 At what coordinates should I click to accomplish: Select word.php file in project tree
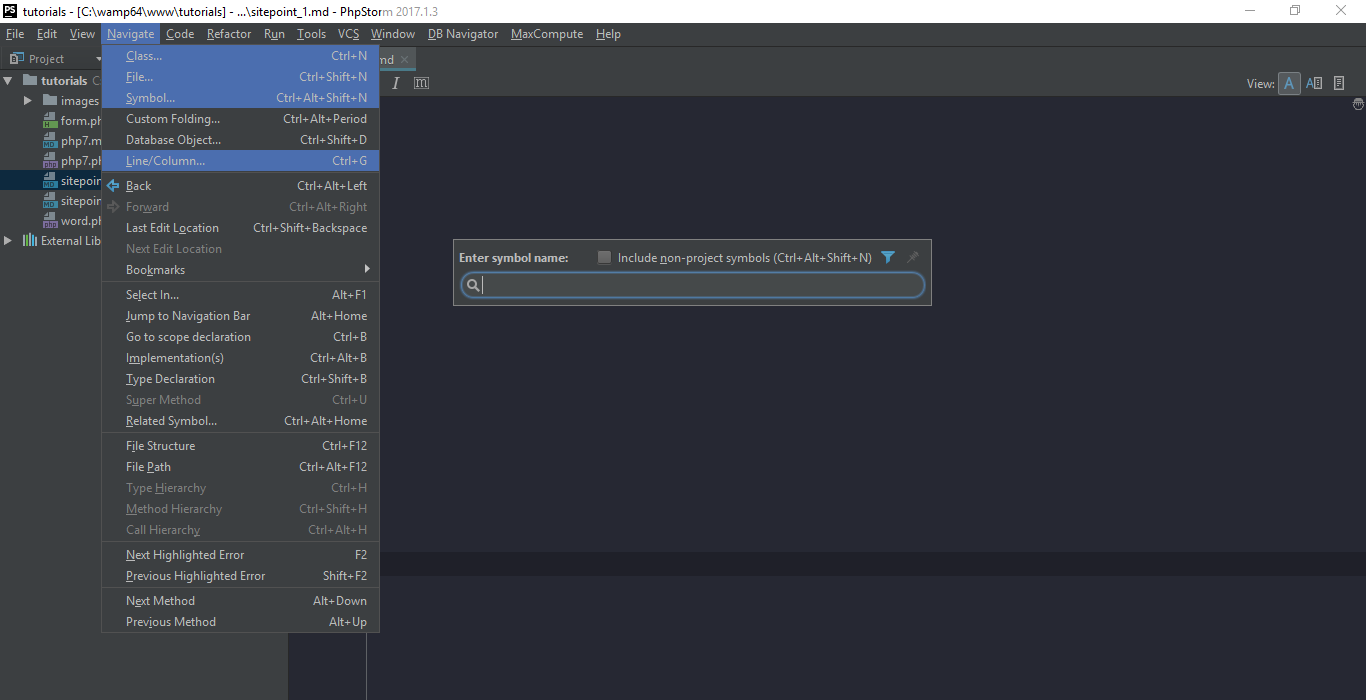(81, 221)
